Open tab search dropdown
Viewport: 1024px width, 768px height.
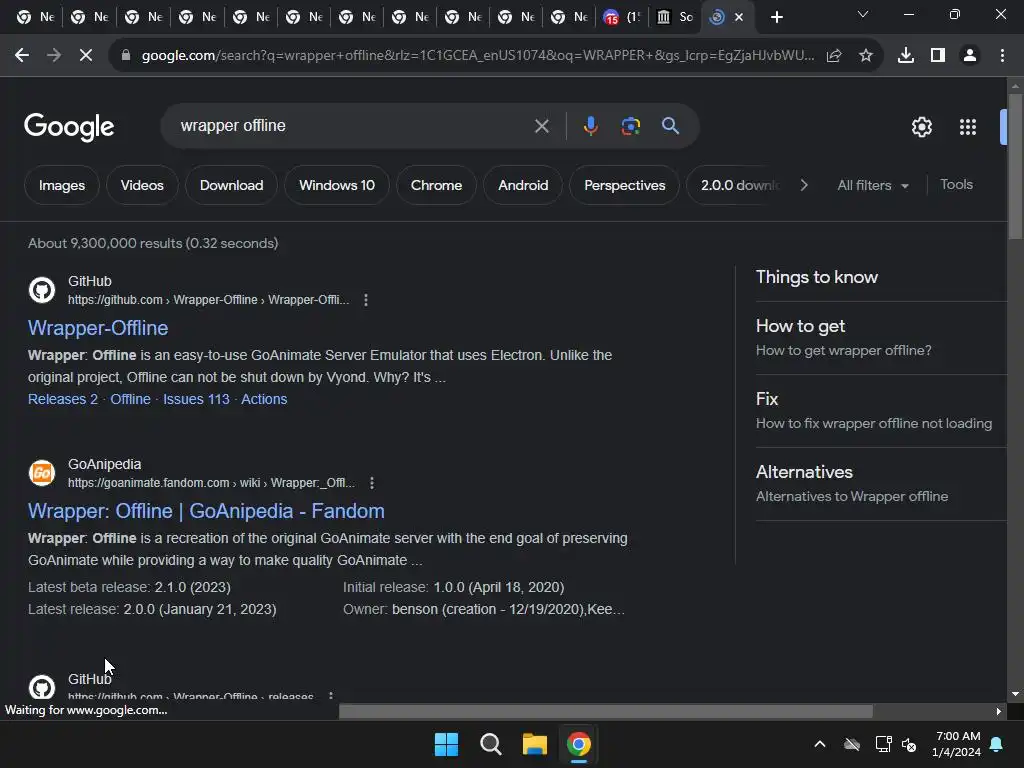point(863,14)
